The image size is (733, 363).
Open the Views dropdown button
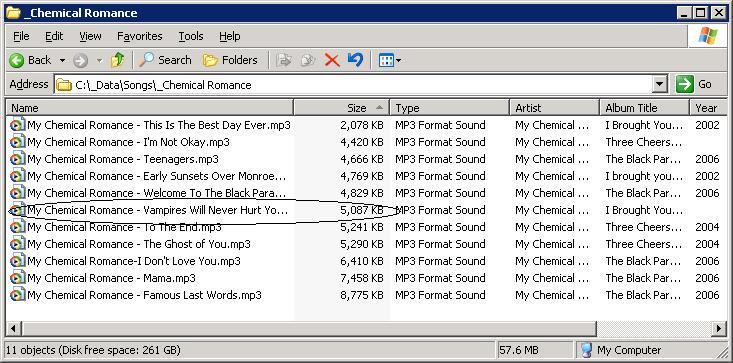tap(389, 60)
